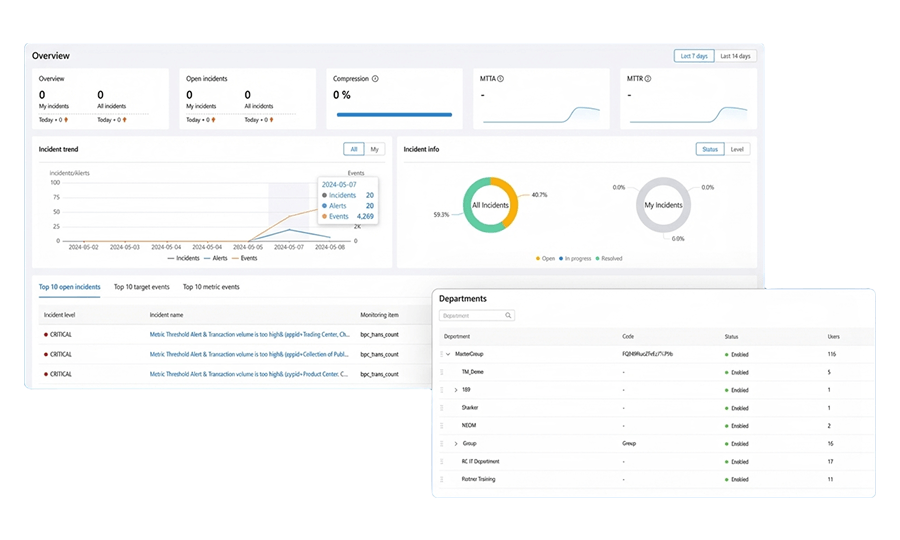Click the All Incidents donut chart
The image size is (900, 540).
tap(491, 205)
